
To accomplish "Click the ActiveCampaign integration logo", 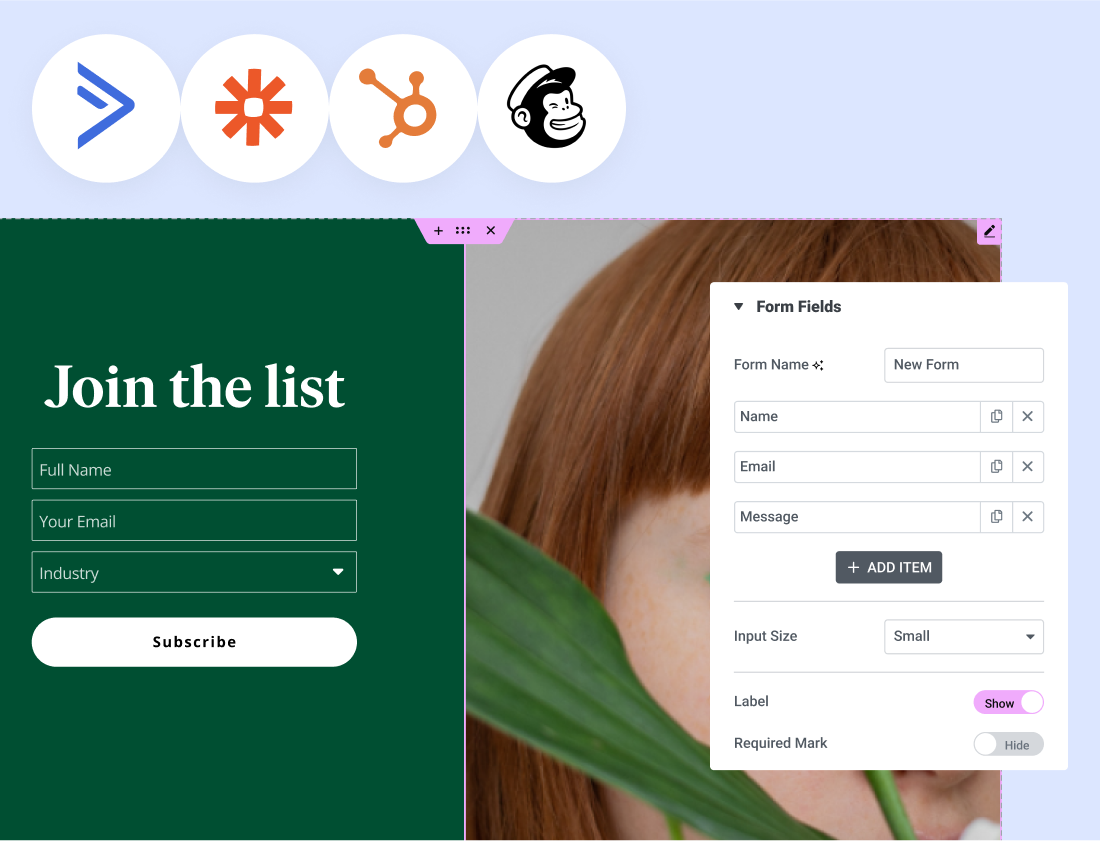I will (x=106, y=108).
